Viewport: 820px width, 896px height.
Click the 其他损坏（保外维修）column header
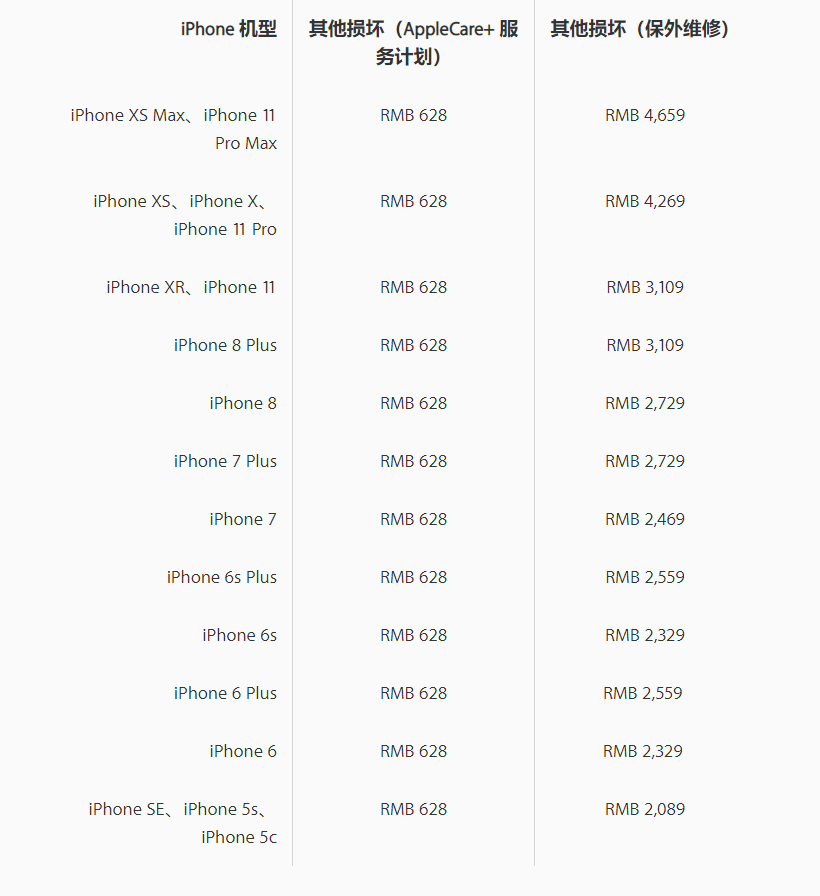tap(644, 29)
